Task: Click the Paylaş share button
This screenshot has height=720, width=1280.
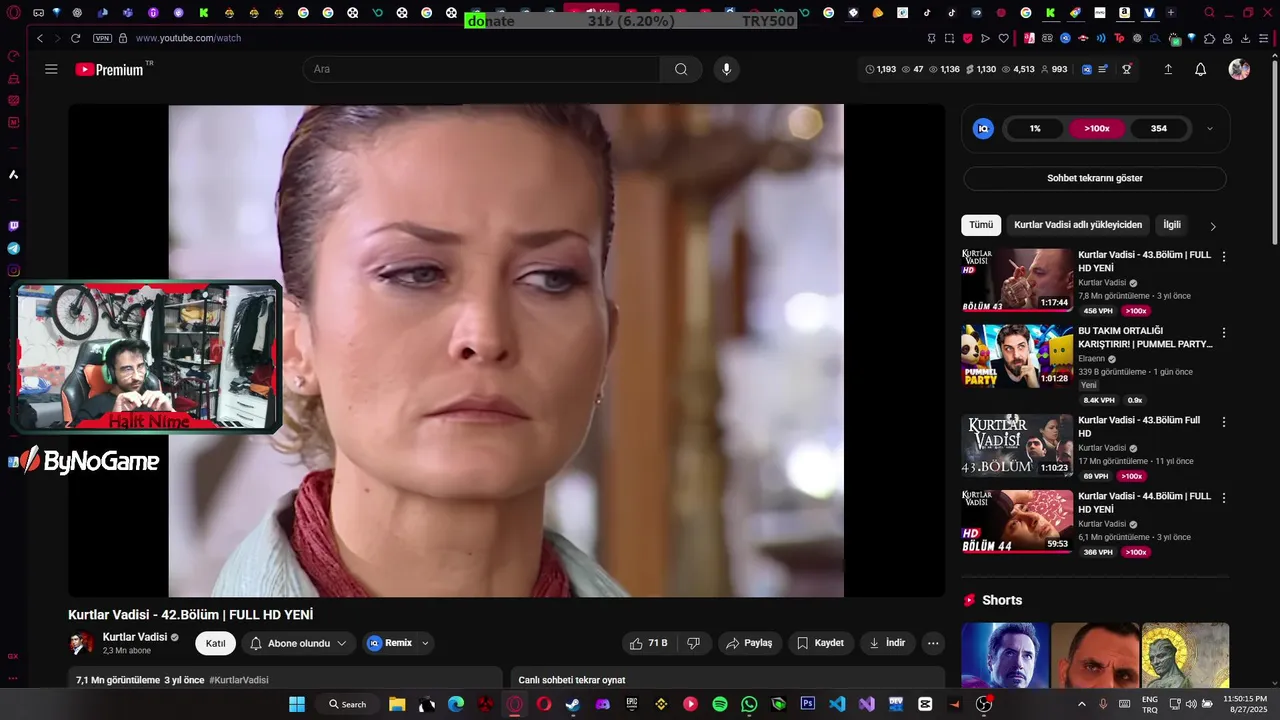Action: (750, 643)
